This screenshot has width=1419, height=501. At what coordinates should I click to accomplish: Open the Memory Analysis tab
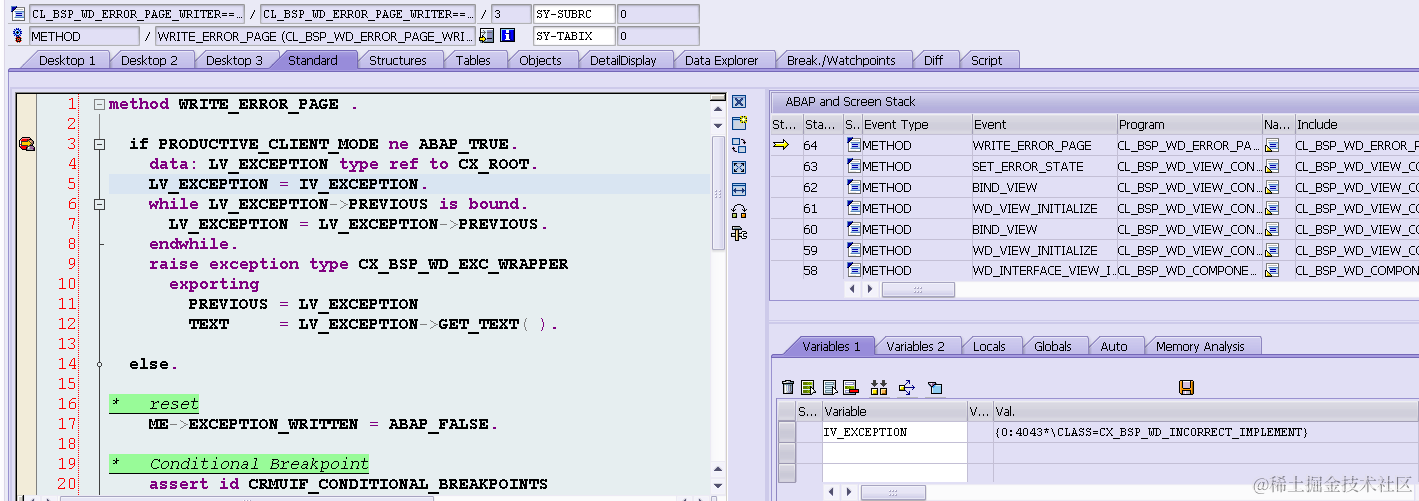(1200, 346)
